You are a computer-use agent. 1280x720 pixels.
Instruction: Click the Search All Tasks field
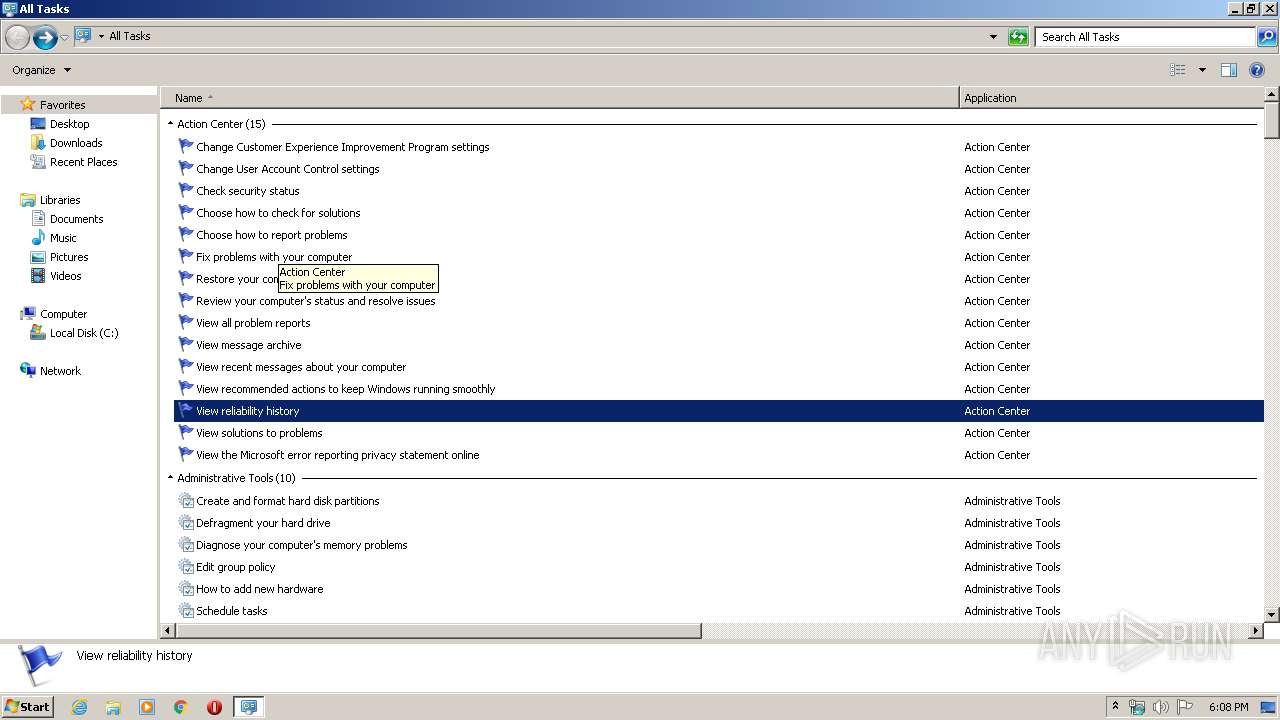click(x=1146, y=37)
